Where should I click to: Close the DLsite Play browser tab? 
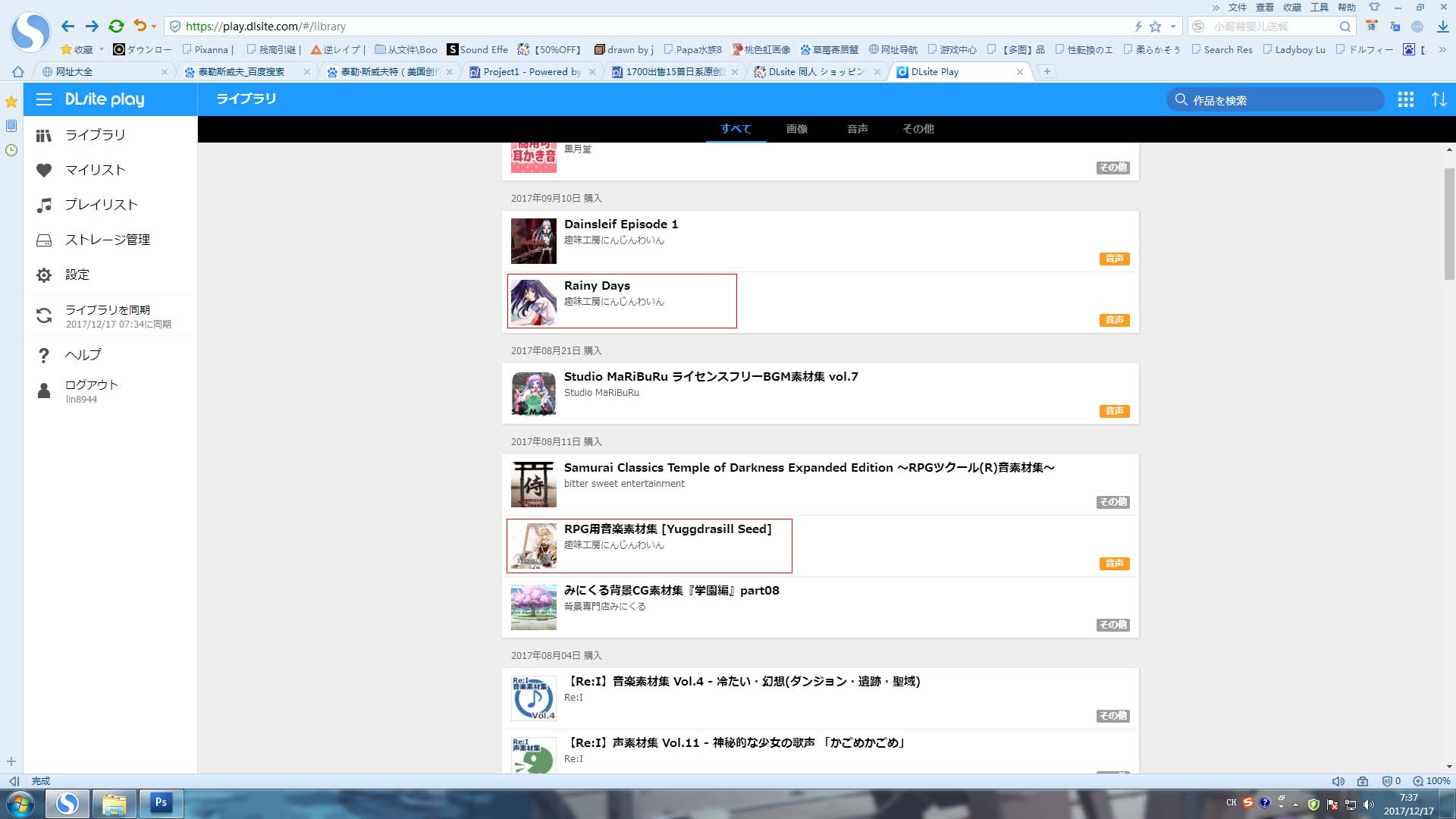(x=1020, y=72)
